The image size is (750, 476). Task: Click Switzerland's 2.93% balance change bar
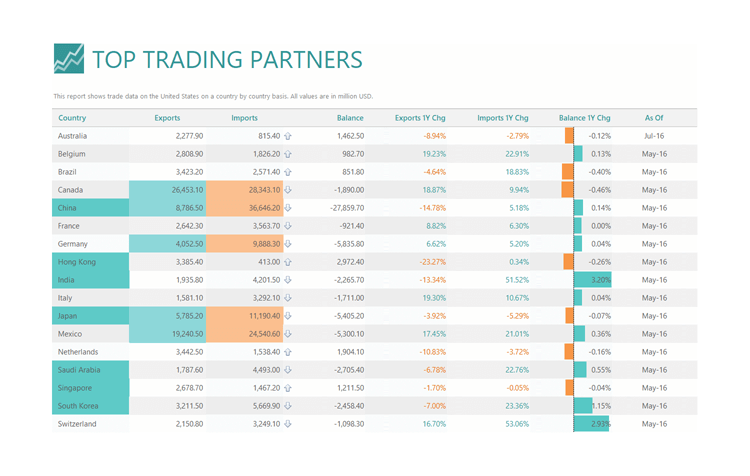[592, 424]
